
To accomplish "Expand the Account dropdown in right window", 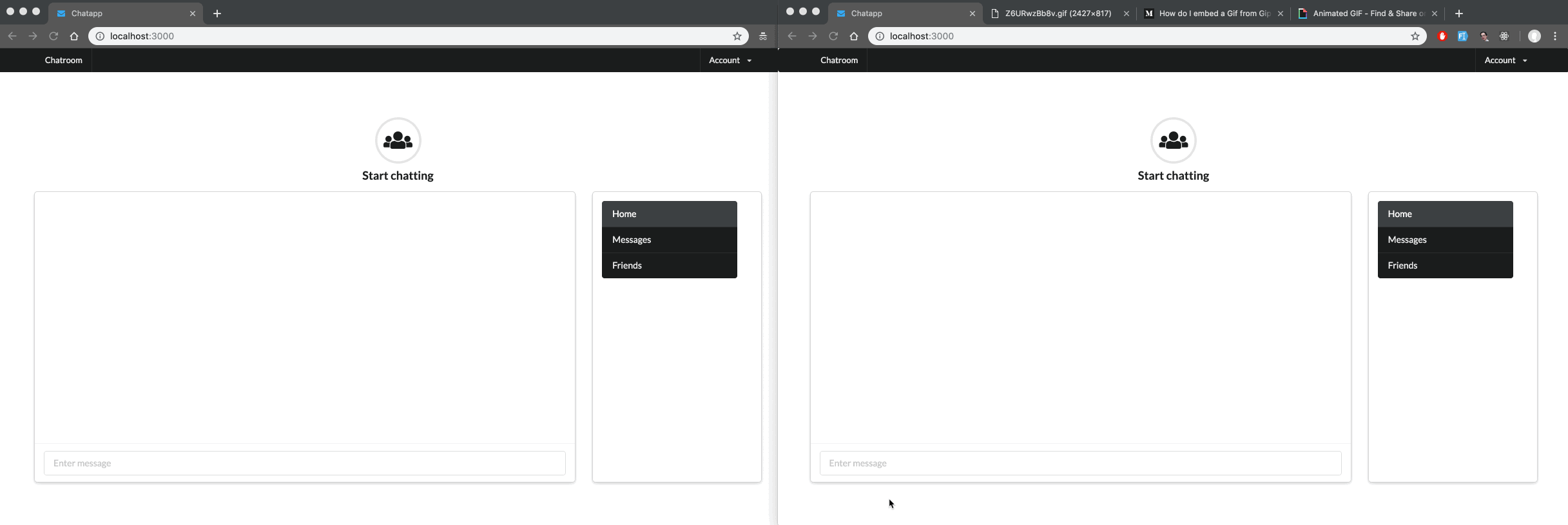I will 1505,60.
